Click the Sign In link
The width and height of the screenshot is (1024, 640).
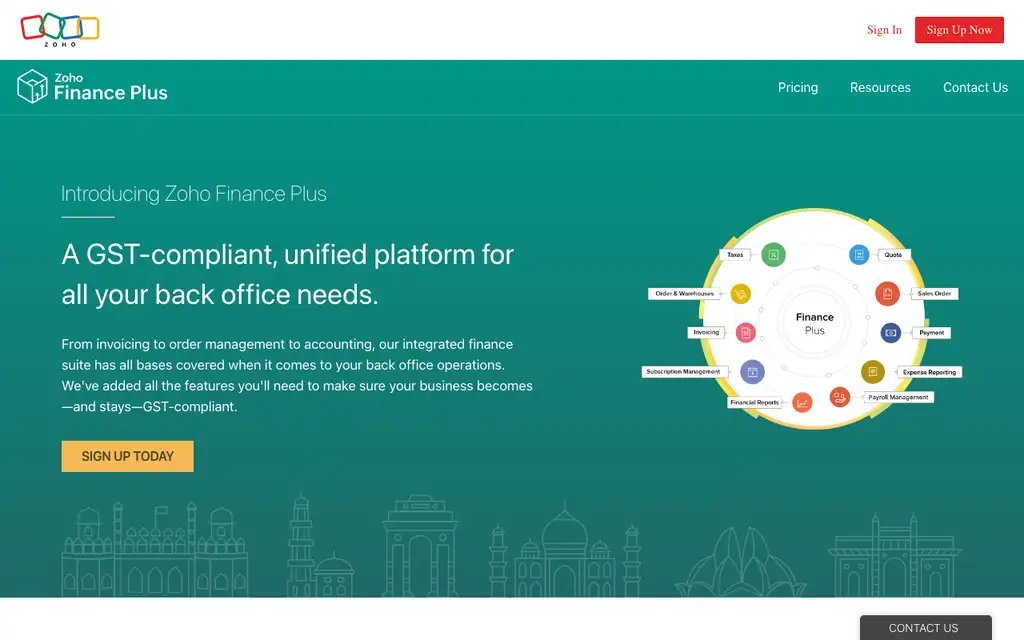(884, 30)
